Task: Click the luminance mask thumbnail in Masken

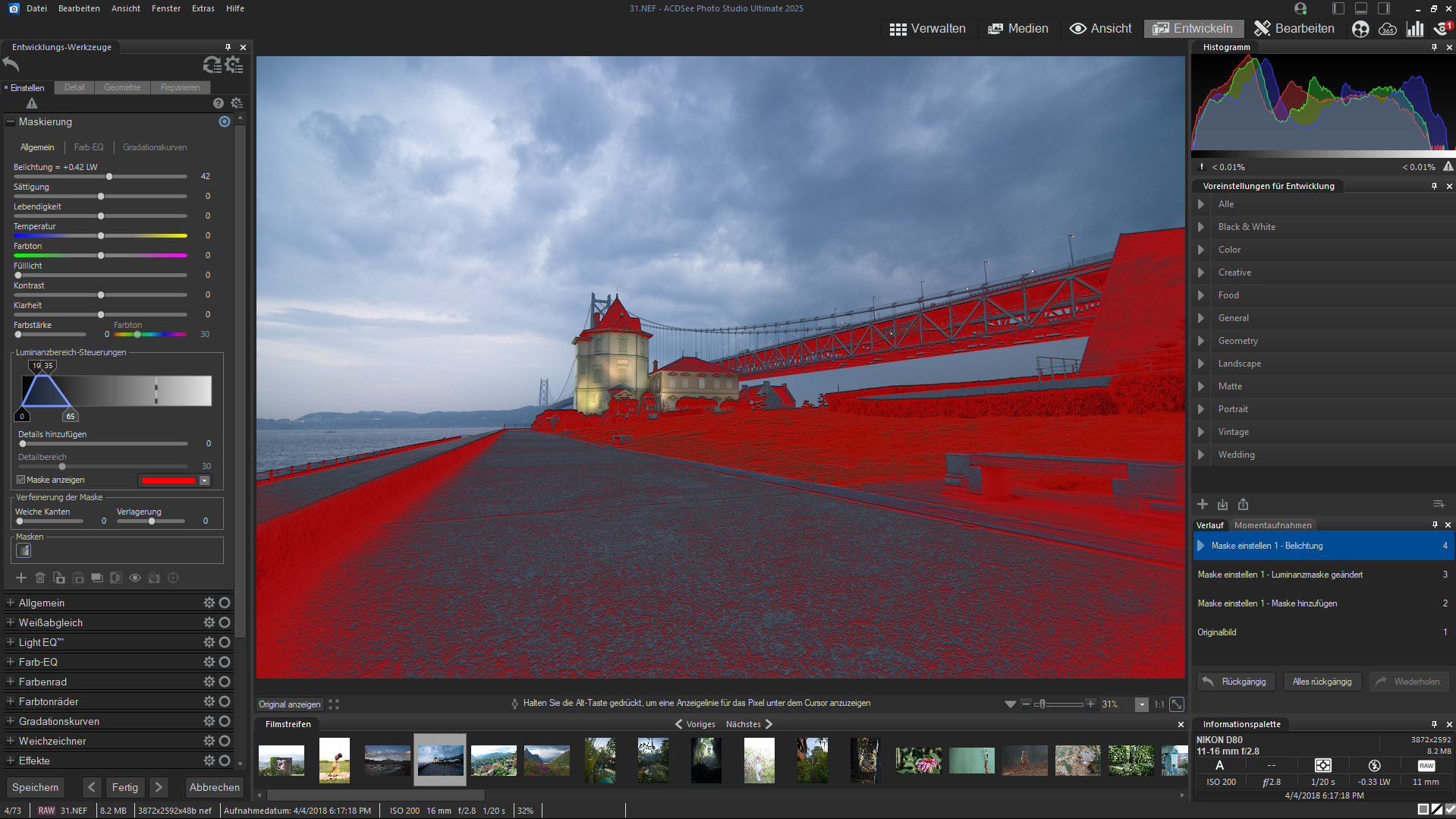Action: (x=24, y=550)
